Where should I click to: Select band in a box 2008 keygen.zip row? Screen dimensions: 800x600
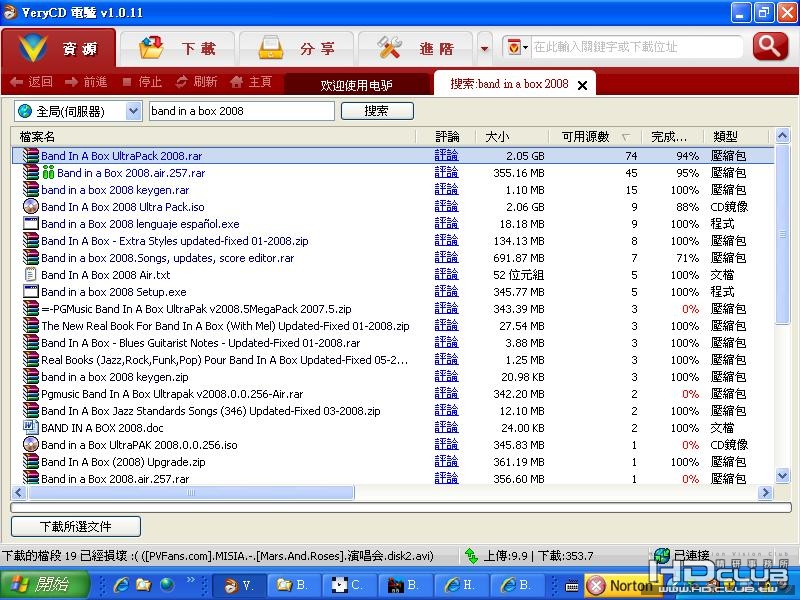click(393, 377)
